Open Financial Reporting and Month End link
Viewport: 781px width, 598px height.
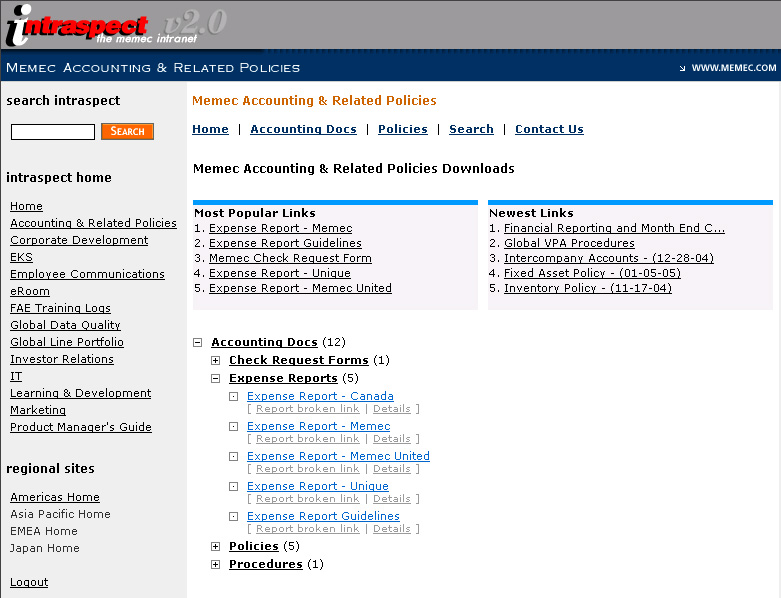coord(614,229)
